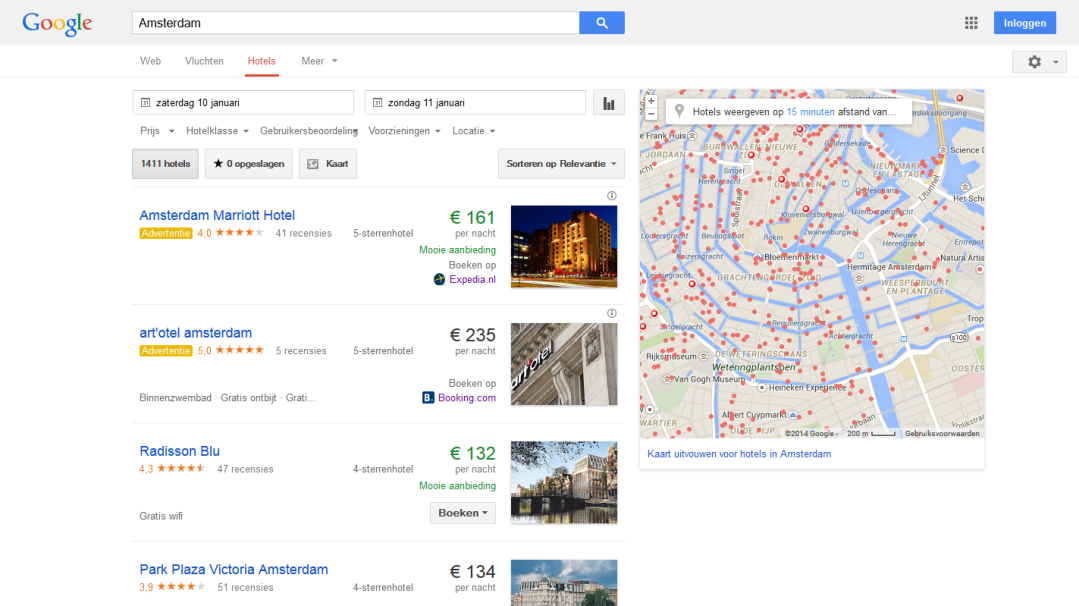Expand the Voorzieningen filter

coord(405,131)
